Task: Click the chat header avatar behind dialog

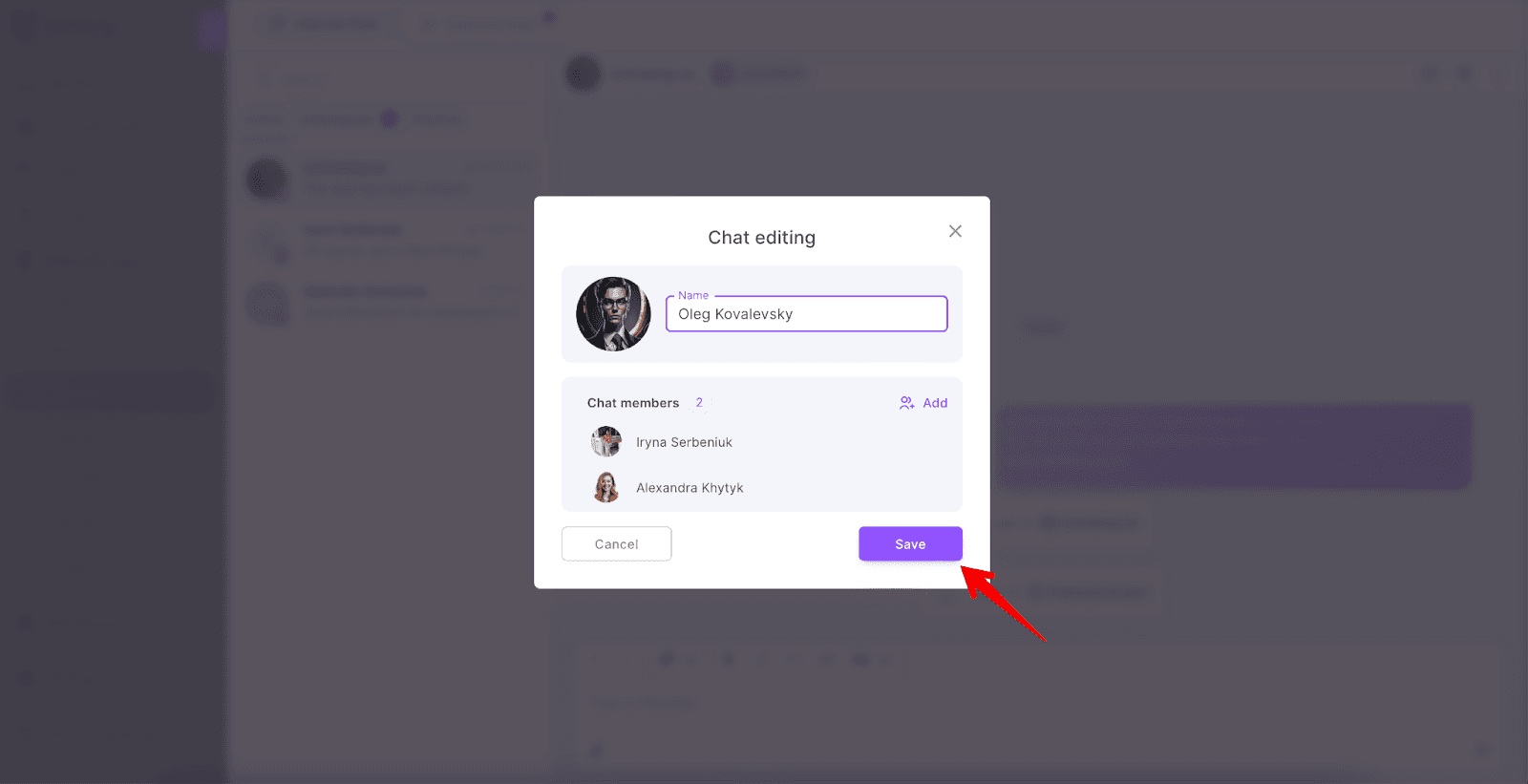Action: click(x=584, y=74)
